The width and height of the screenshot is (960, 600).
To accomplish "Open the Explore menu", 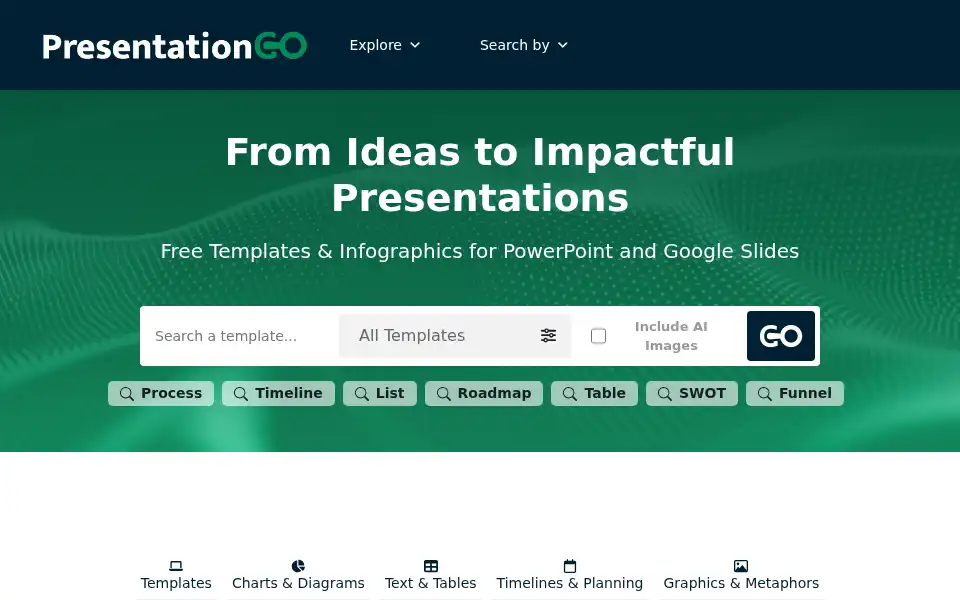I will (384, 45).
